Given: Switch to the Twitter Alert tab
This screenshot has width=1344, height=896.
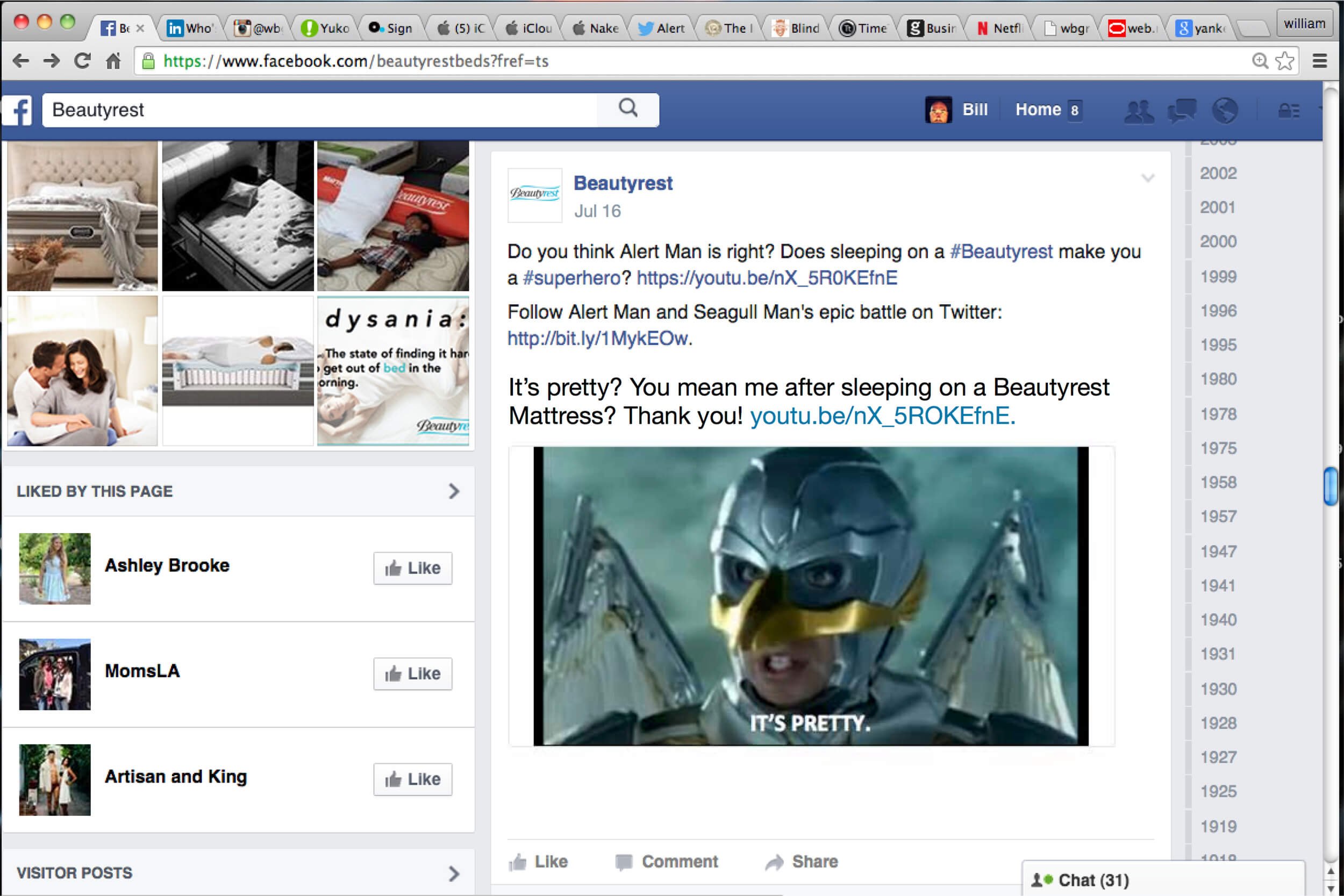Looking at the screenshot, I should 661,28.
